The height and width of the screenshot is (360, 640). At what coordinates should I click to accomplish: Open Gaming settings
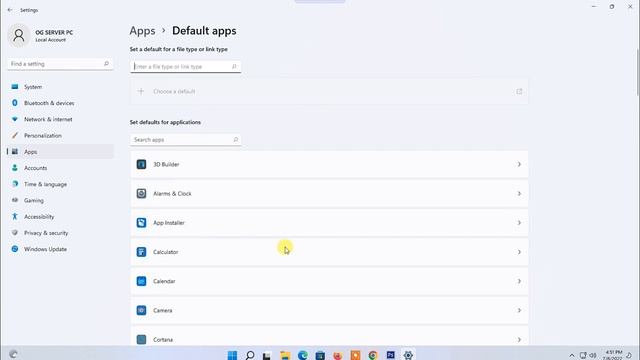pos(60,200)
